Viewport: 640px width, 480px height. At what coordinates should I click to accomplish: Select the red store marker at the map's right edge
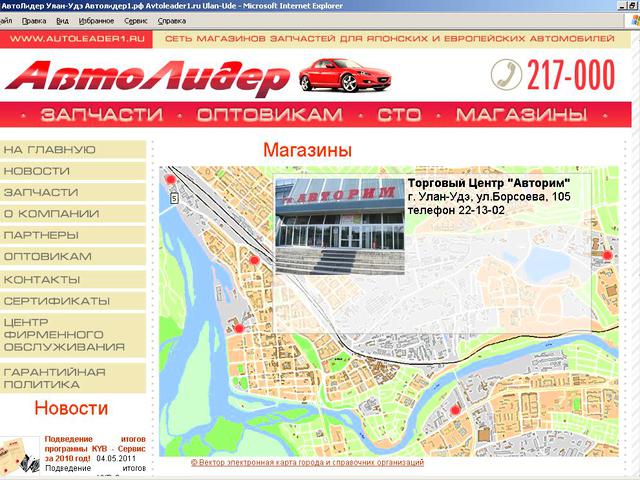(607, 257)
